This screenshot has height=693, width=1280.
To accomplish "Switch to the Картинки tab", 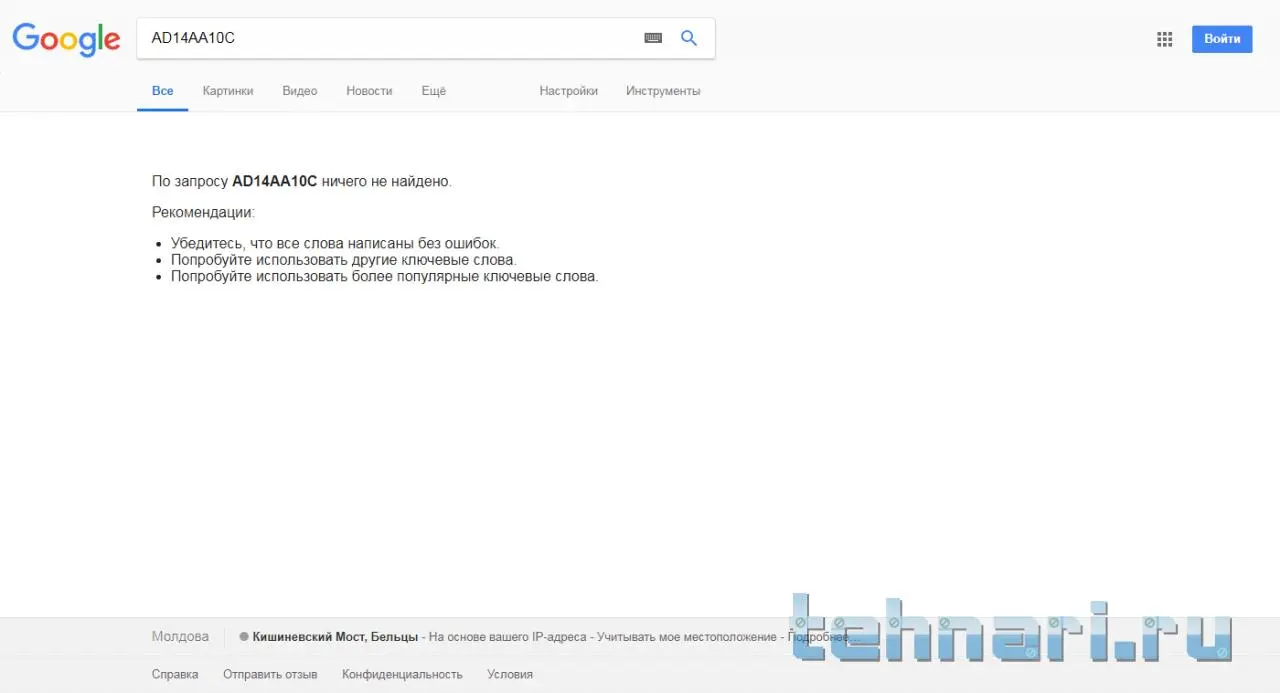I will 228,91.
